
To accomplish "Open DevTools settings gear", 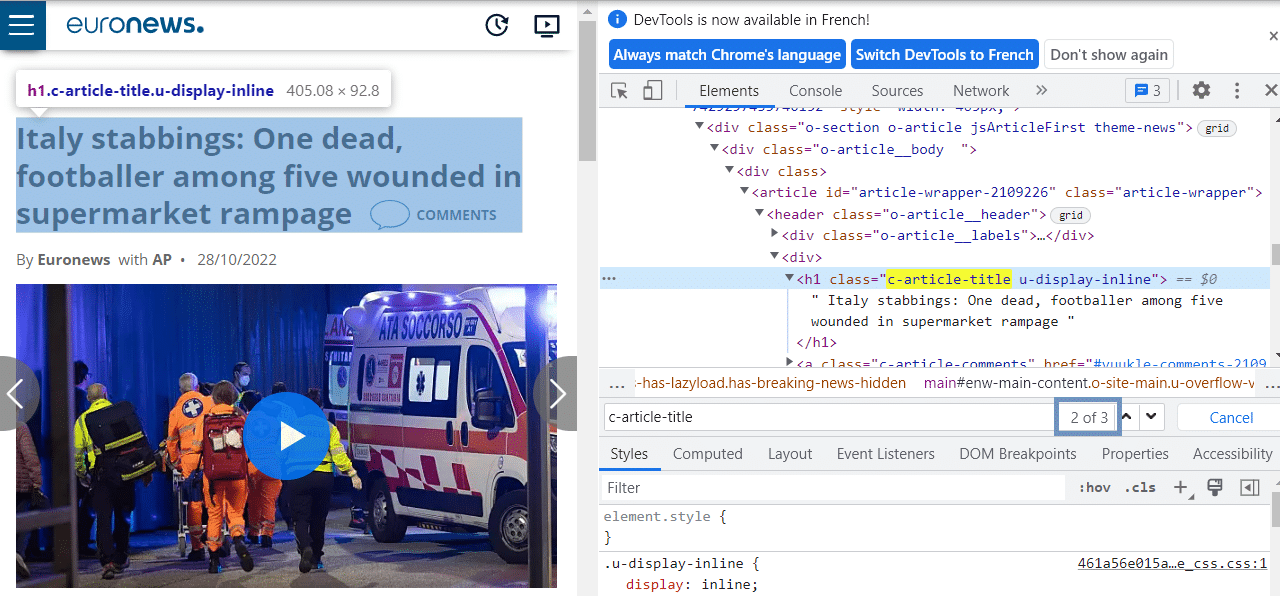I will [1201, 90].
